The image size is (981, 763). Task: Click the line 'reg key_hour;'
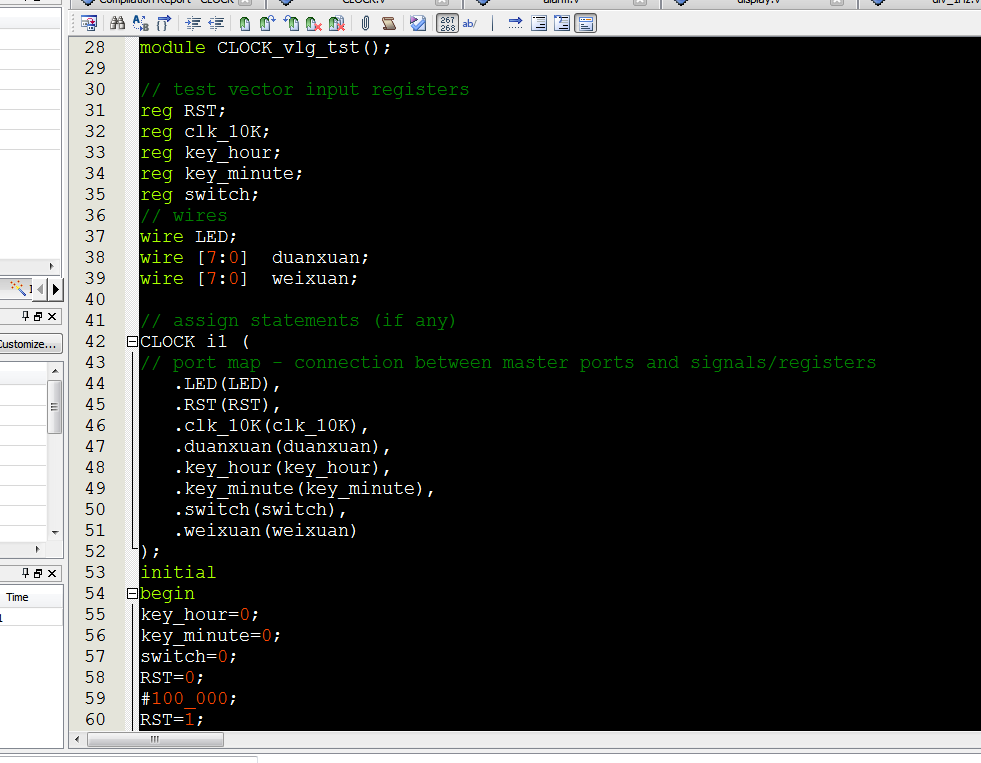point(210,153)
